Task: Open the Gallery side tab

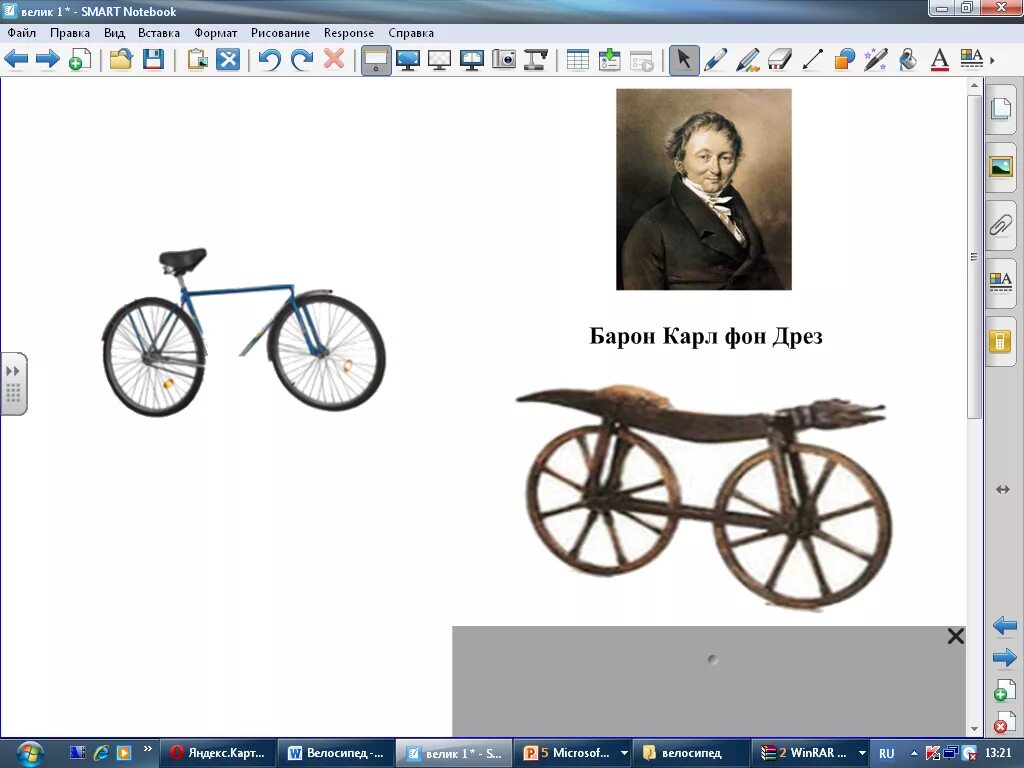Action: point(1000,167)
